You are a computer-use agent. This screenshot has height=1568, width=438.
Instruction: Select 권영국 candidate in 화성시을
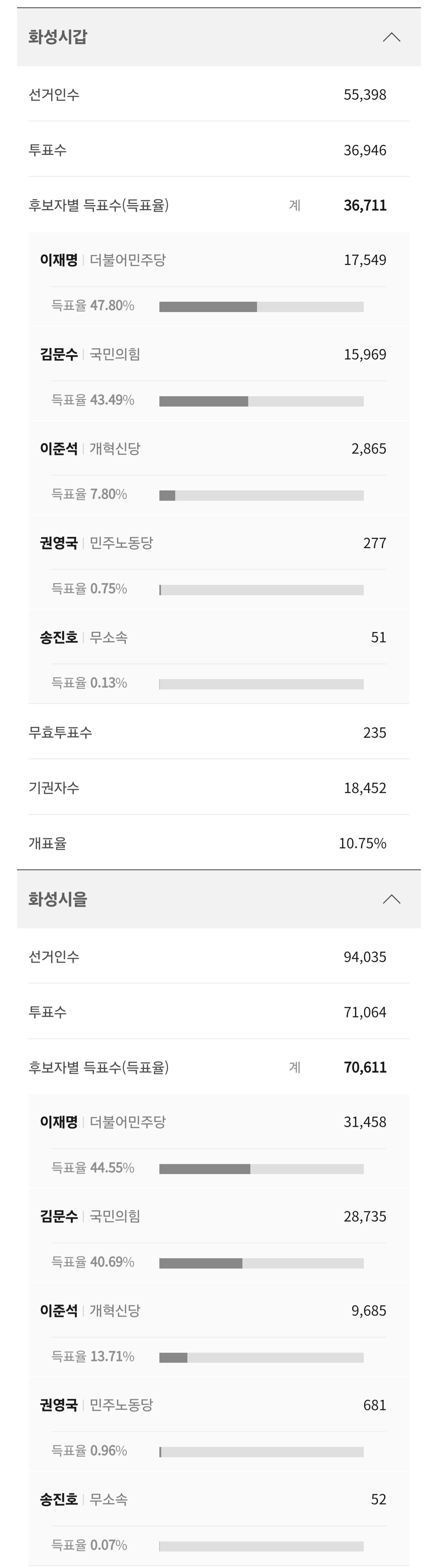59,1405
